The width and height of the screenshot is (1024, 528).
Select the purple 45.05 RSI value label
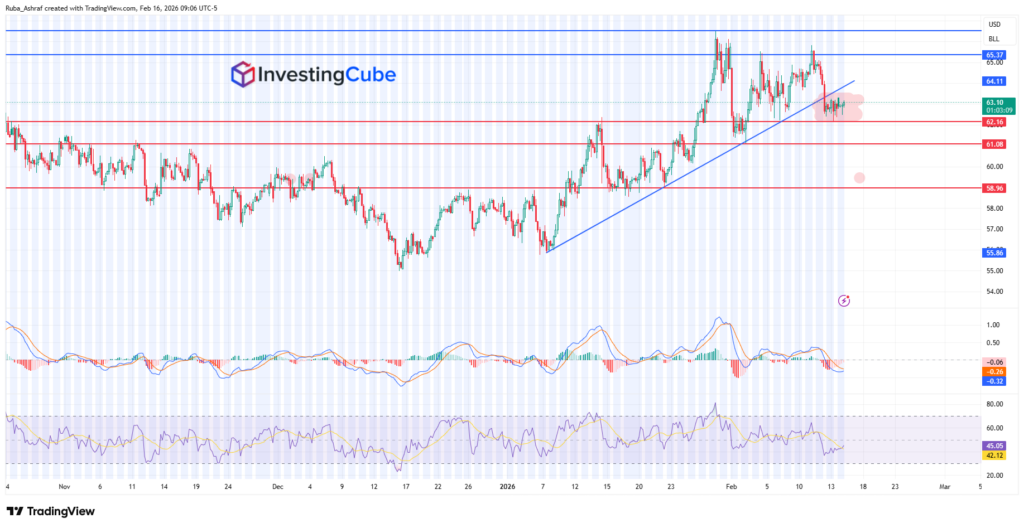(x=994, y=446)
